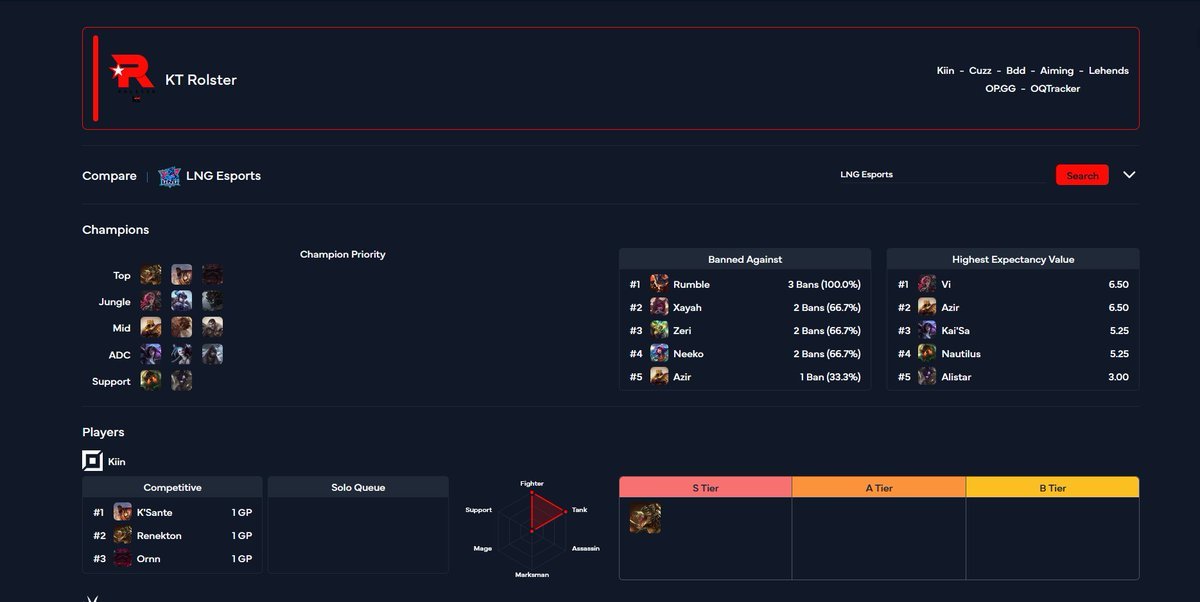
Task: Open the OP.GG link
Action: (x=999, y=89)
